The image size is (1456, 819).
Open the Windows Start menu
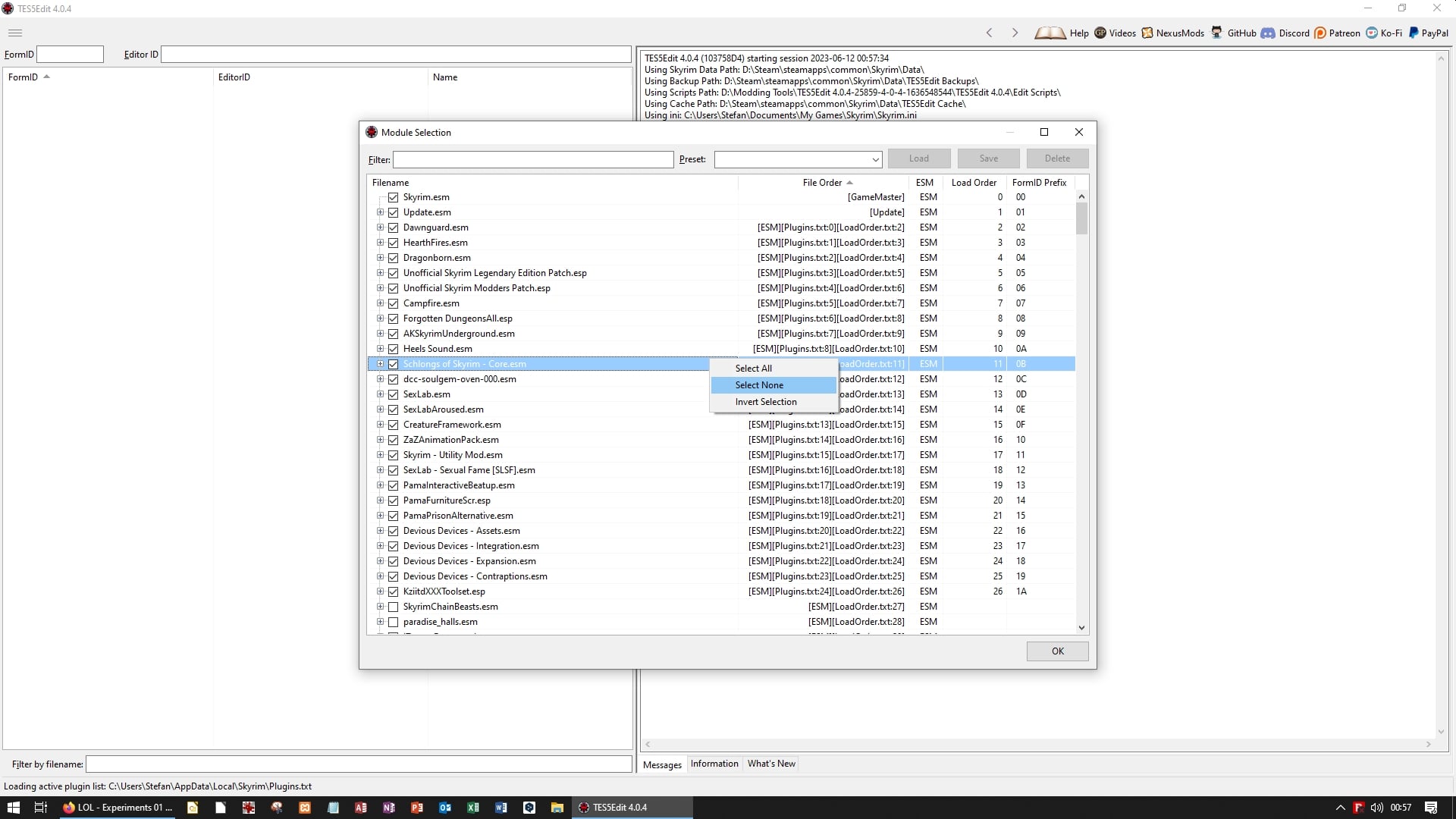(x=14, y=808)
